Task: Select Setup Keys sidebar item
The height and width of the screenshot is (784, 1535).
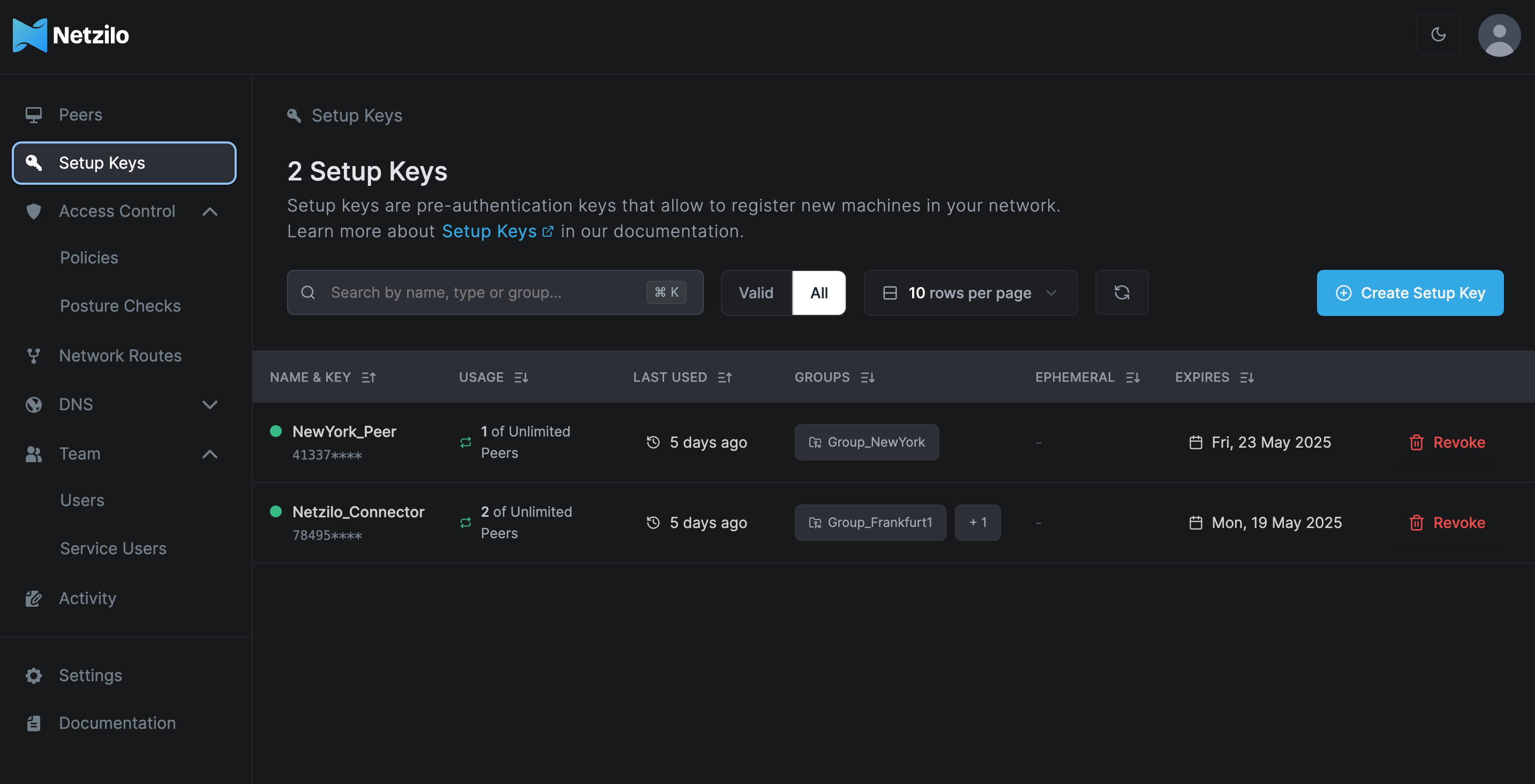Action: tap(124, 163)
